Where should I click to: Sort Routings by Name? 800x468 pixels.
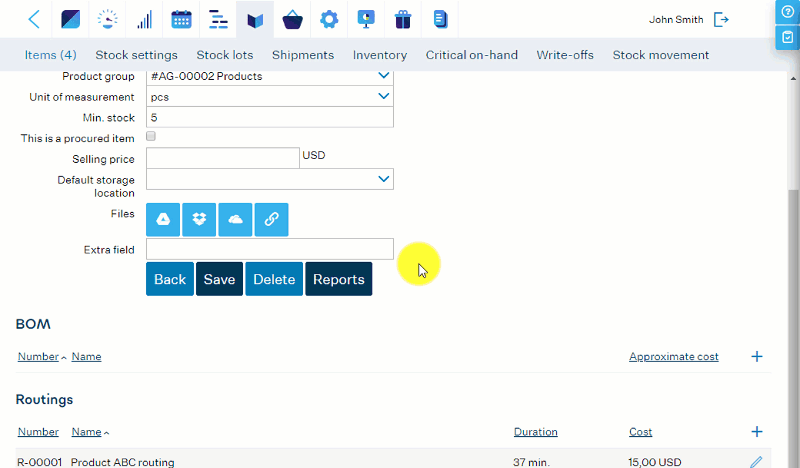[86, 432]
